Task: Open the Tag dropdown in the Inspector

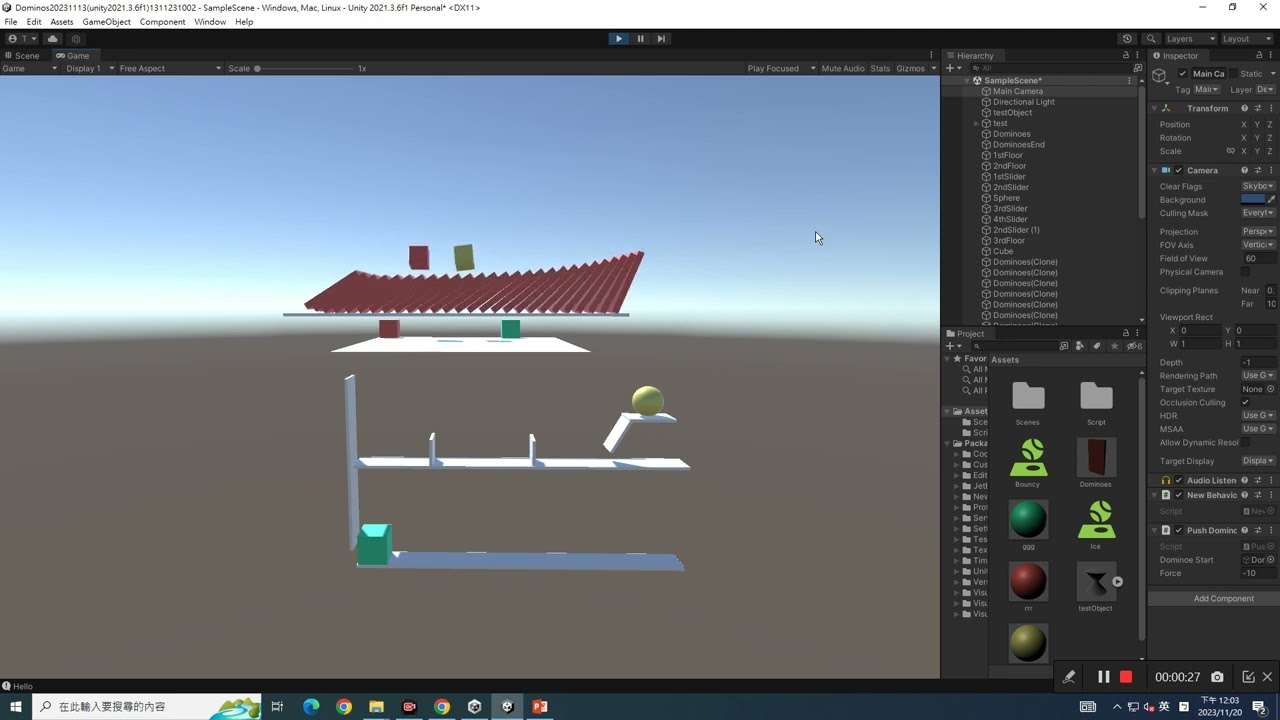Action: [x=1207, y=90]
